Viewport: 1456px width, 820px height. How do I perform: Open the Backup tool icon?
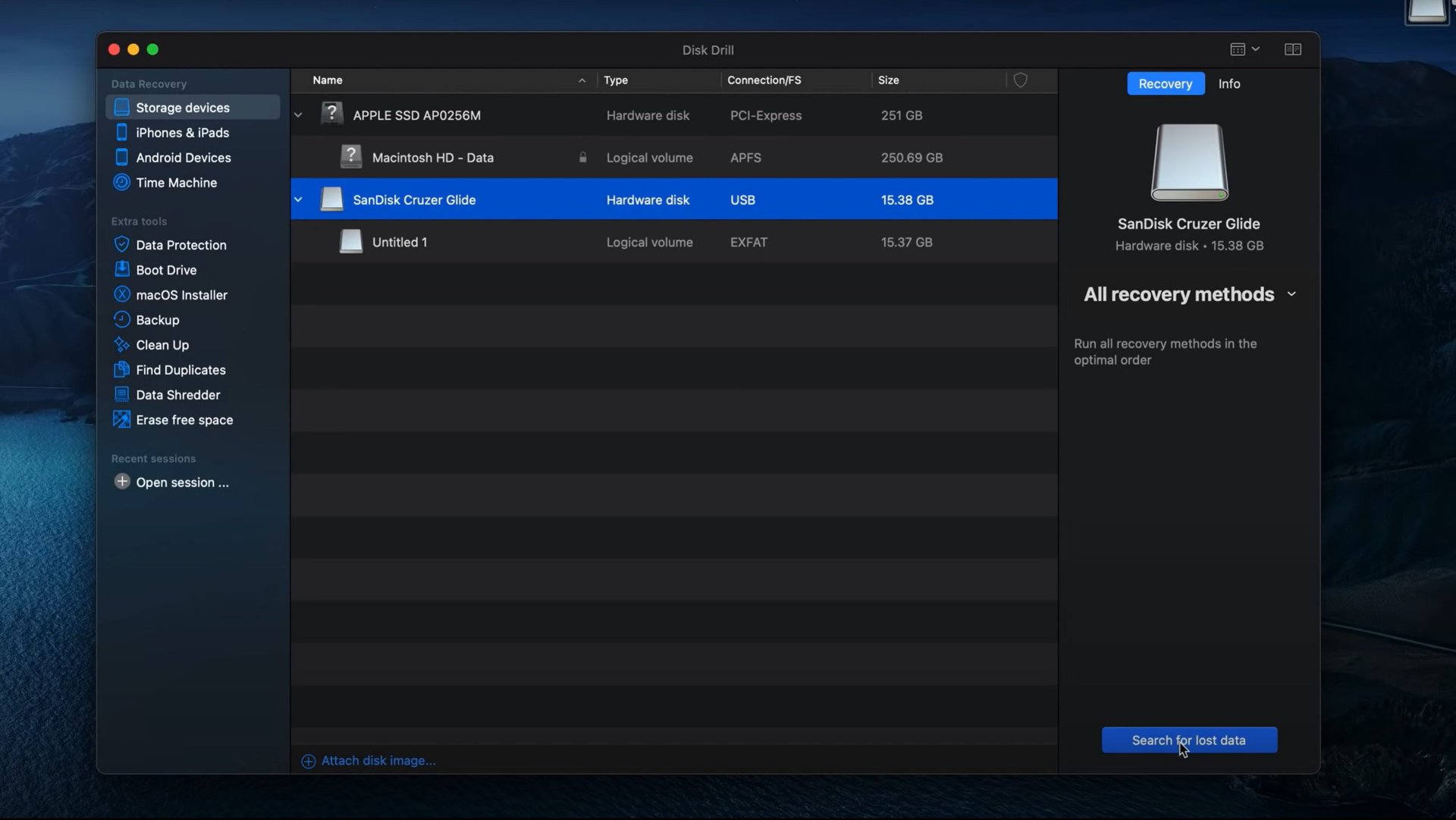pos(120,319)
